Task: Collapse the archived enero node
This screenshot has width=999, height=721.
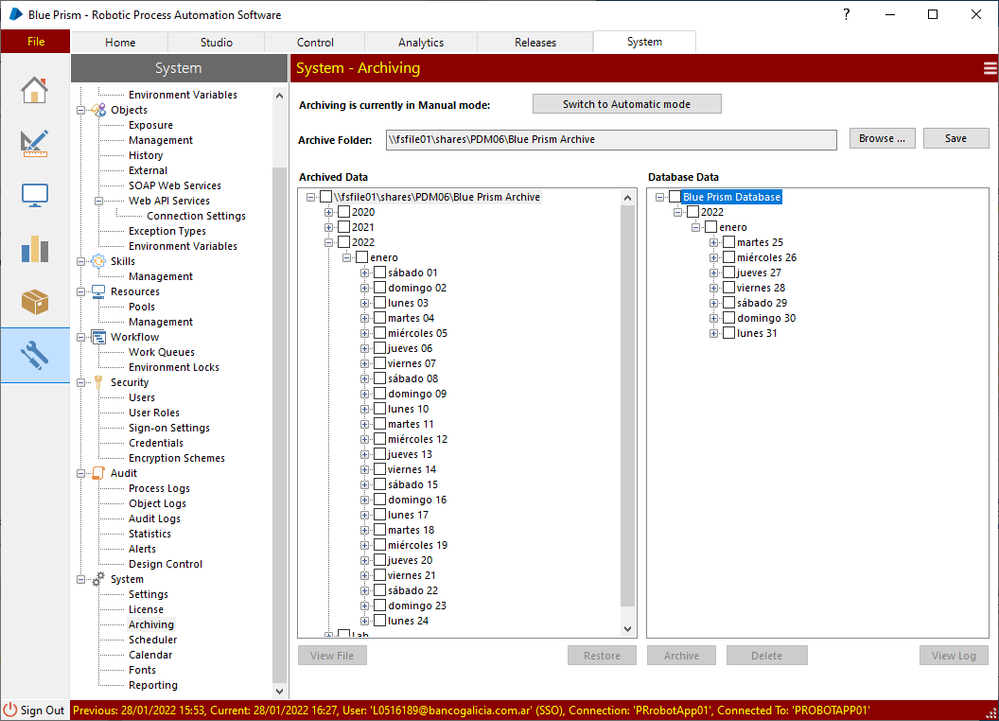Action: tap(347, 258)
